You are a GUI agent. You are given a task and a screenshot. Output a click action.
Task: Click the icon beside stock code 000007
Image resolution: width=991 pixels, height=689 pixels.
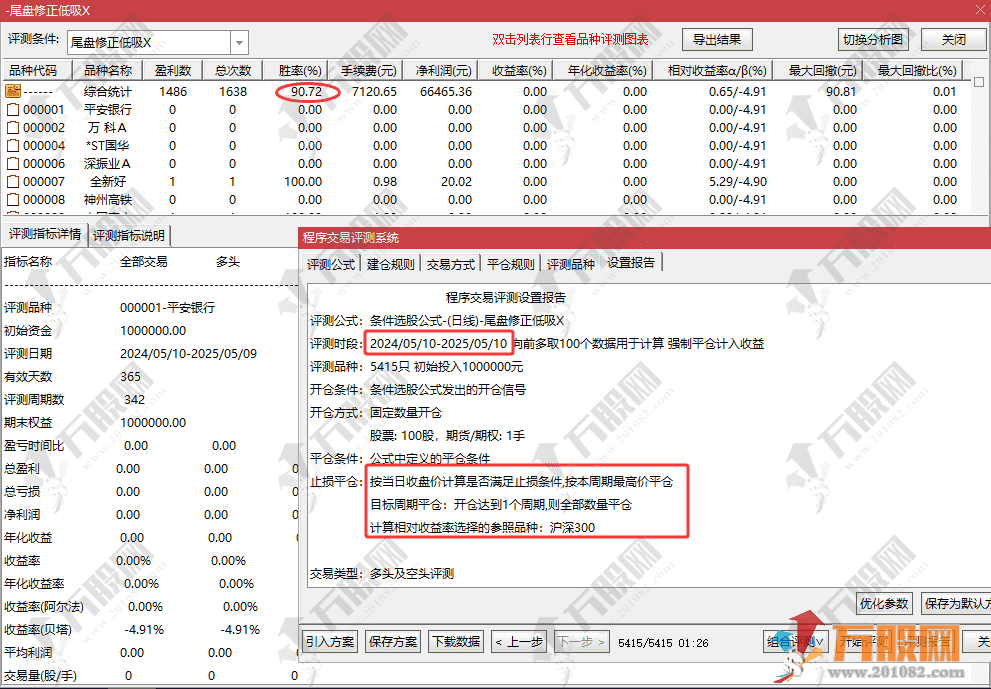pos(13,181)
